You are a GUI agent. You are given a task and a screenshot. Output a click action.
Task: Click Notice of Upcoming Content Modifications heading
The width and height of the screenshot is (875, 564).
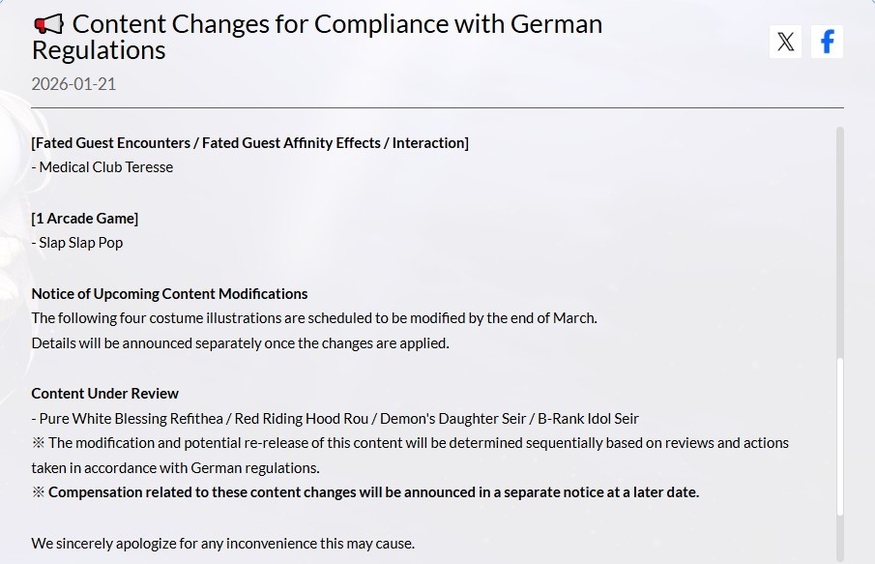(169, 294)
